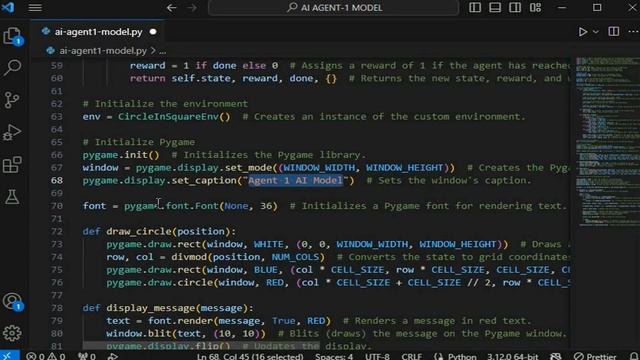The height and width of the screenshot is (360, 640).
Task: Click window = pygame.display.set_mode on line 67
Action: (x=269, y=168)
